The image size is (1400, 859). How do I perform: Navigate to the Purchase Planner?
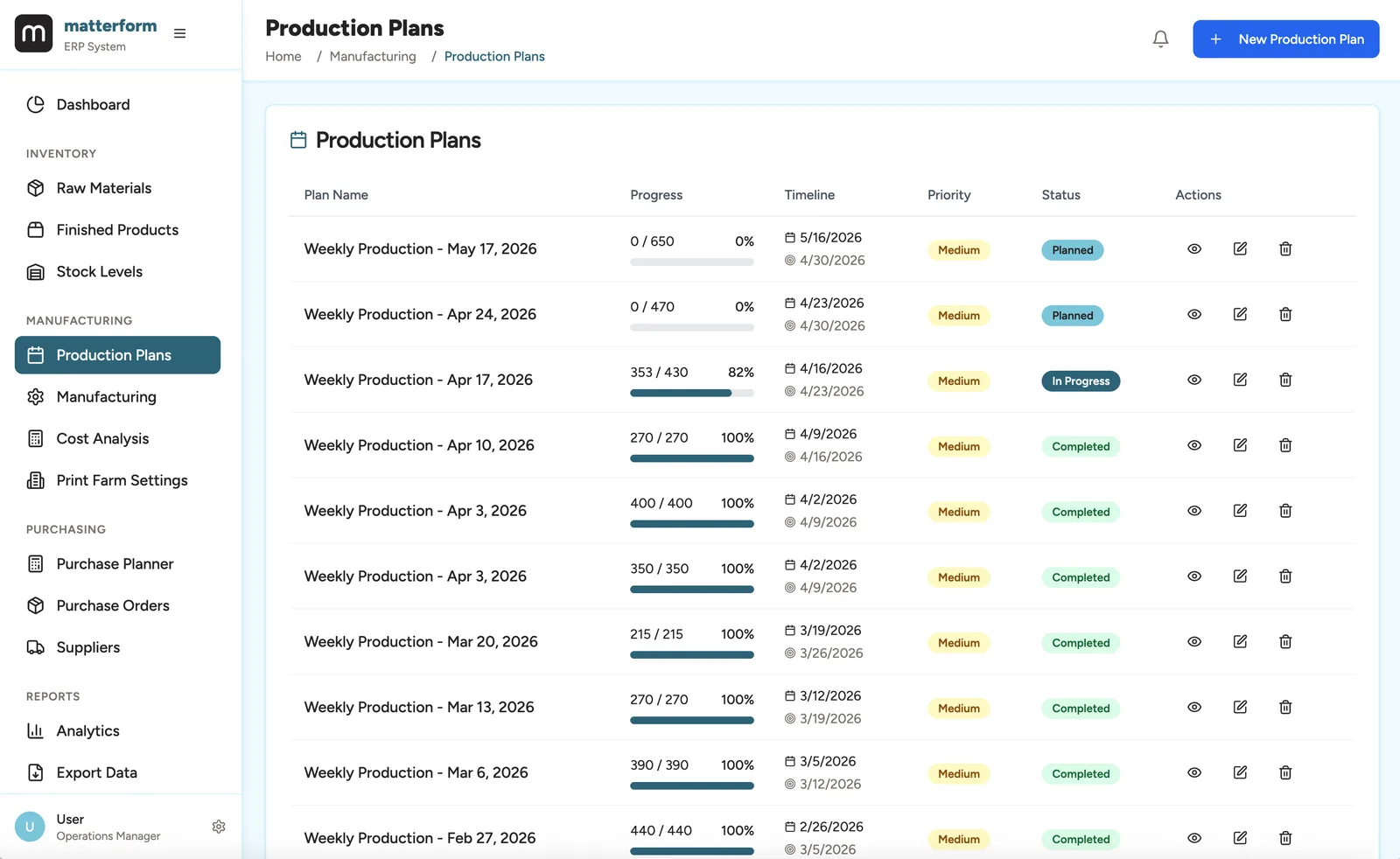tap(115, 563)
